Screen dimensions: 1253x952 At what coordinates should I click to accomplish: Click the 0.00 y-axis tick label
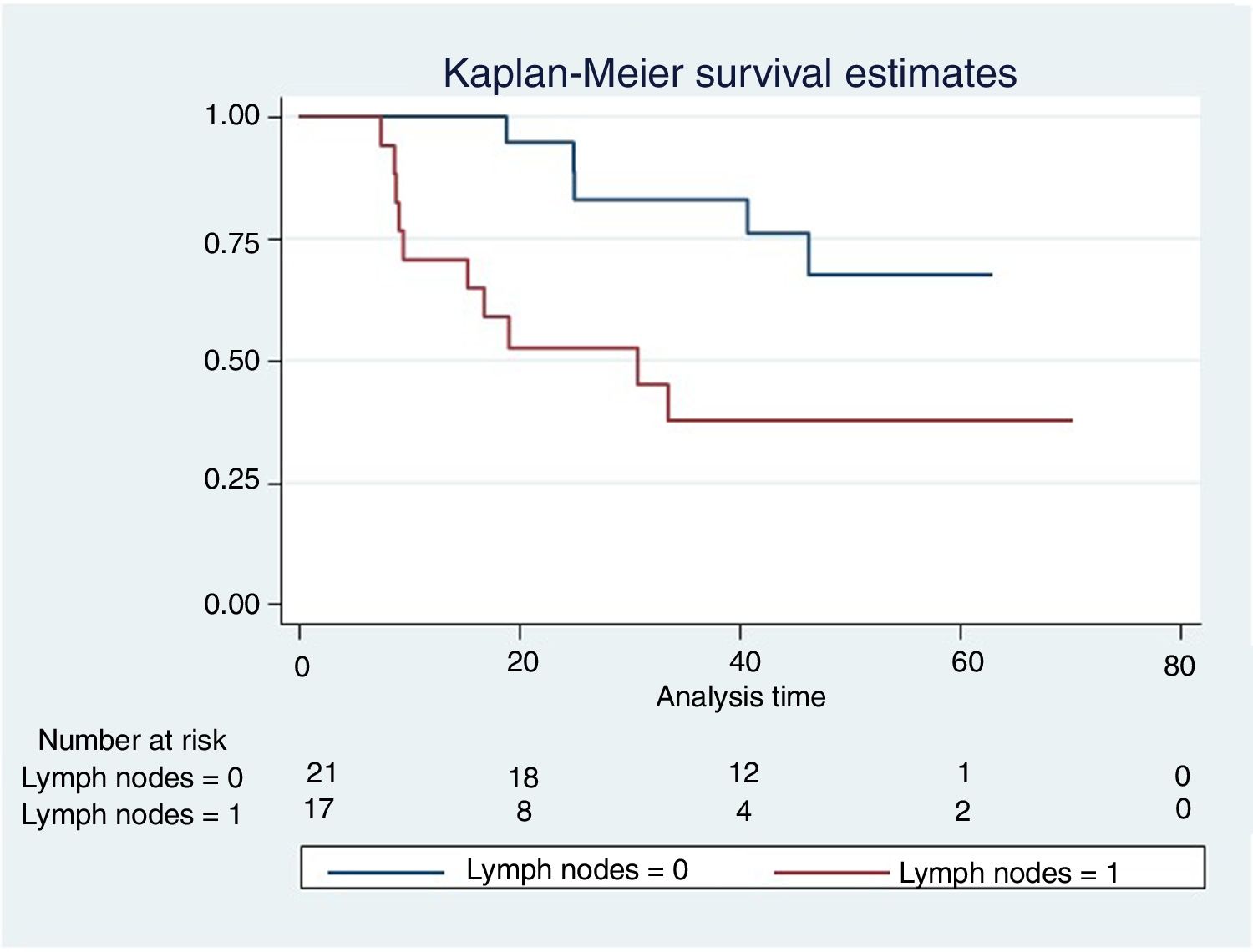231,604
